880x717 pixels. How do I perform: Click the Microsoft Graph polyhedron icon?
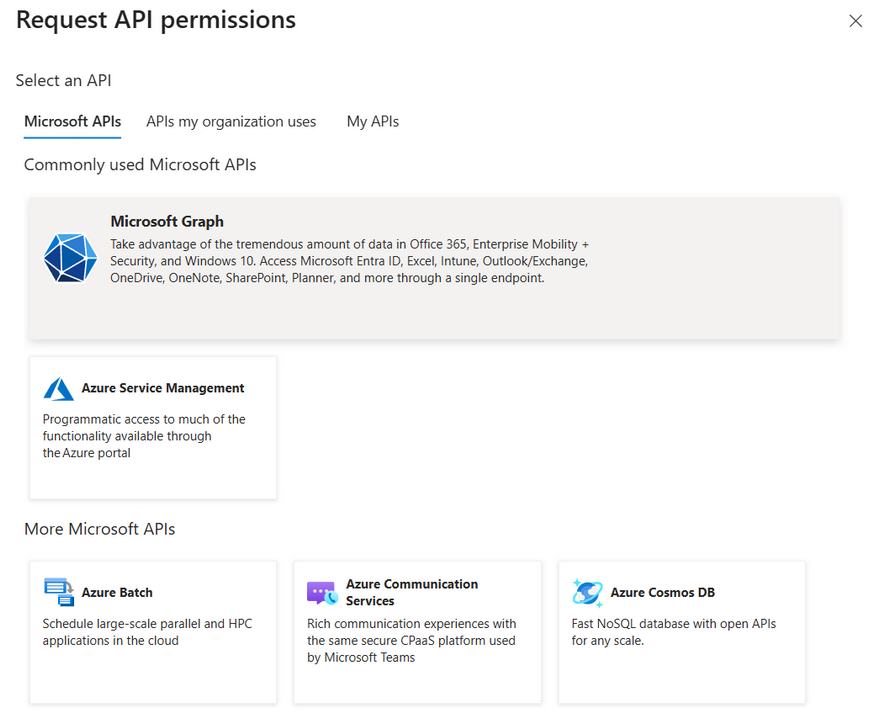click(70, 257)
